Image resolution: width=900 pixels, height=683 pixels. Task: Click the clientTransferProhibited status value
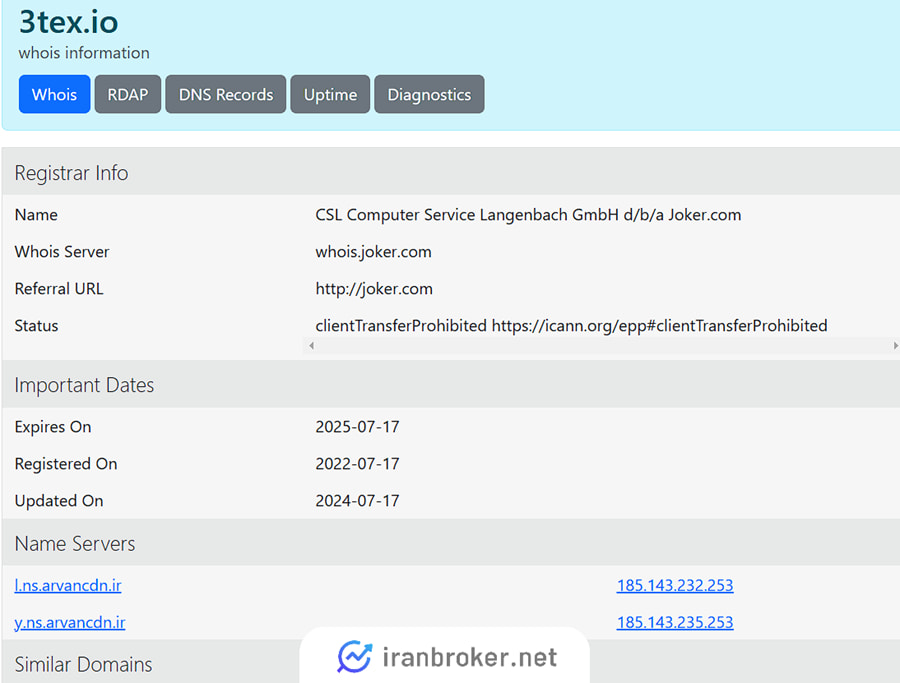coord(571,325)
